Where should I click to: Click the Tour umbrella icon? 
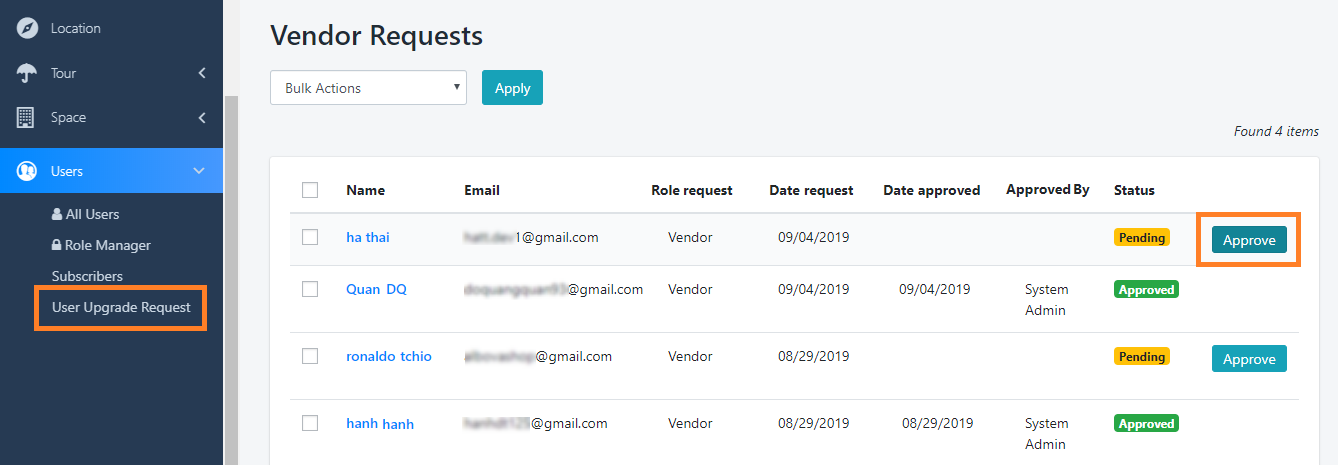pyautogui.click(x=27, y=73)
